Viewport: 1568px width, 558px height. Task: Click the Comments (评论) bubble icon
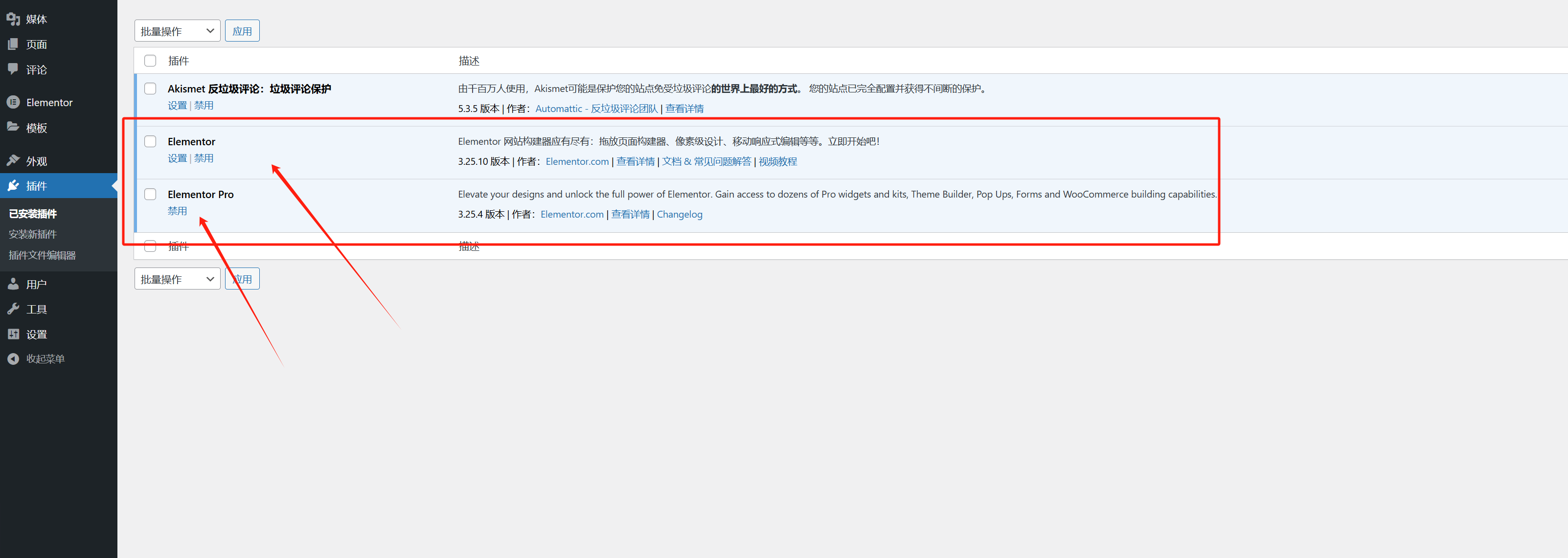click(x=13, y=69)
